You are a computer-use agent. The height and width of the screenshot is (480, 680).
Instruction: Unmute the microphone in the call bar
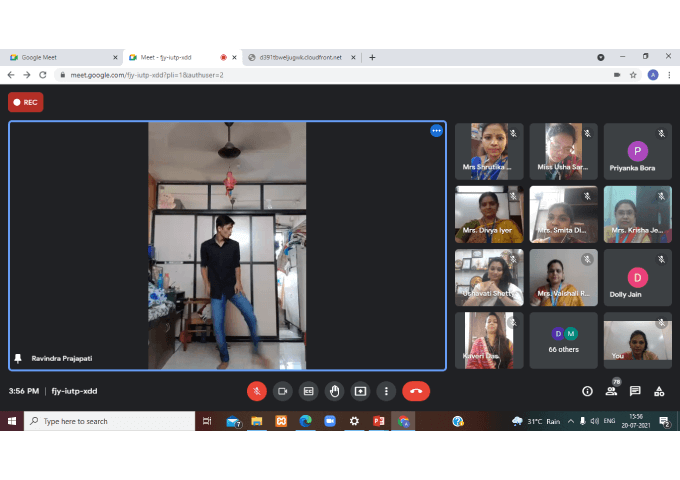[257, 391]
